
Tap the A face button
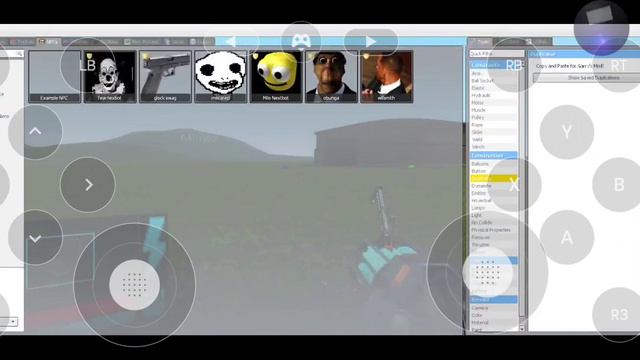[x=567, y=237]
